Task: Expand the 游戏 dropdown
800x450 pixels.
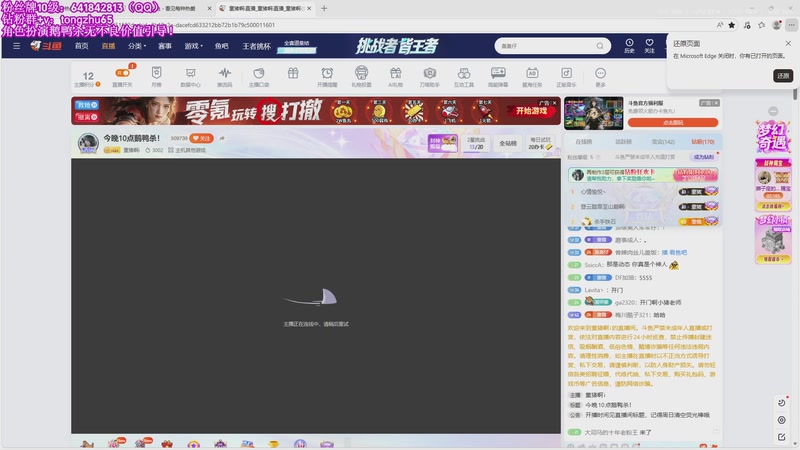Action: pos(193,46)
